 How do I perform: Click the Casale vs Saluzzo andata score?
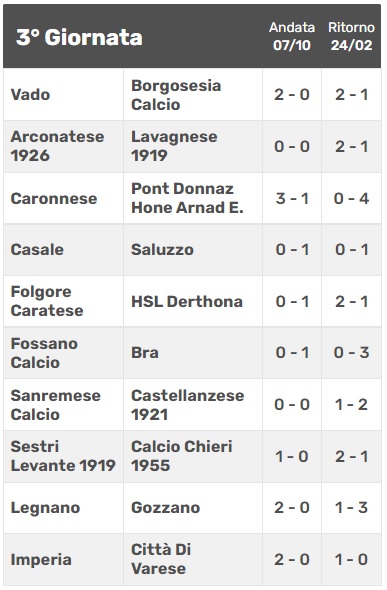[292, 249]
